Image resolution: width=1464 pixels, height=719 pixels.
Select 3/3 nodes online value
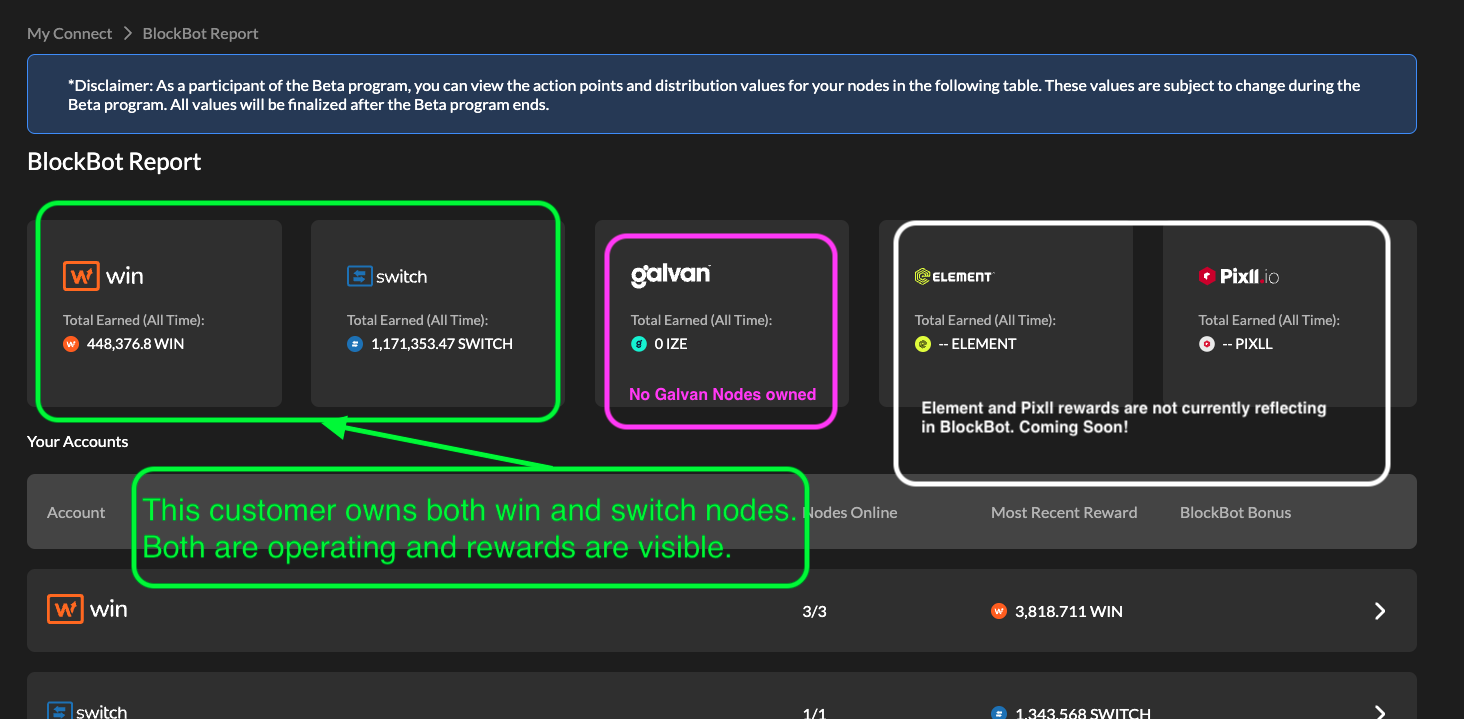click(x=814, y=611)
